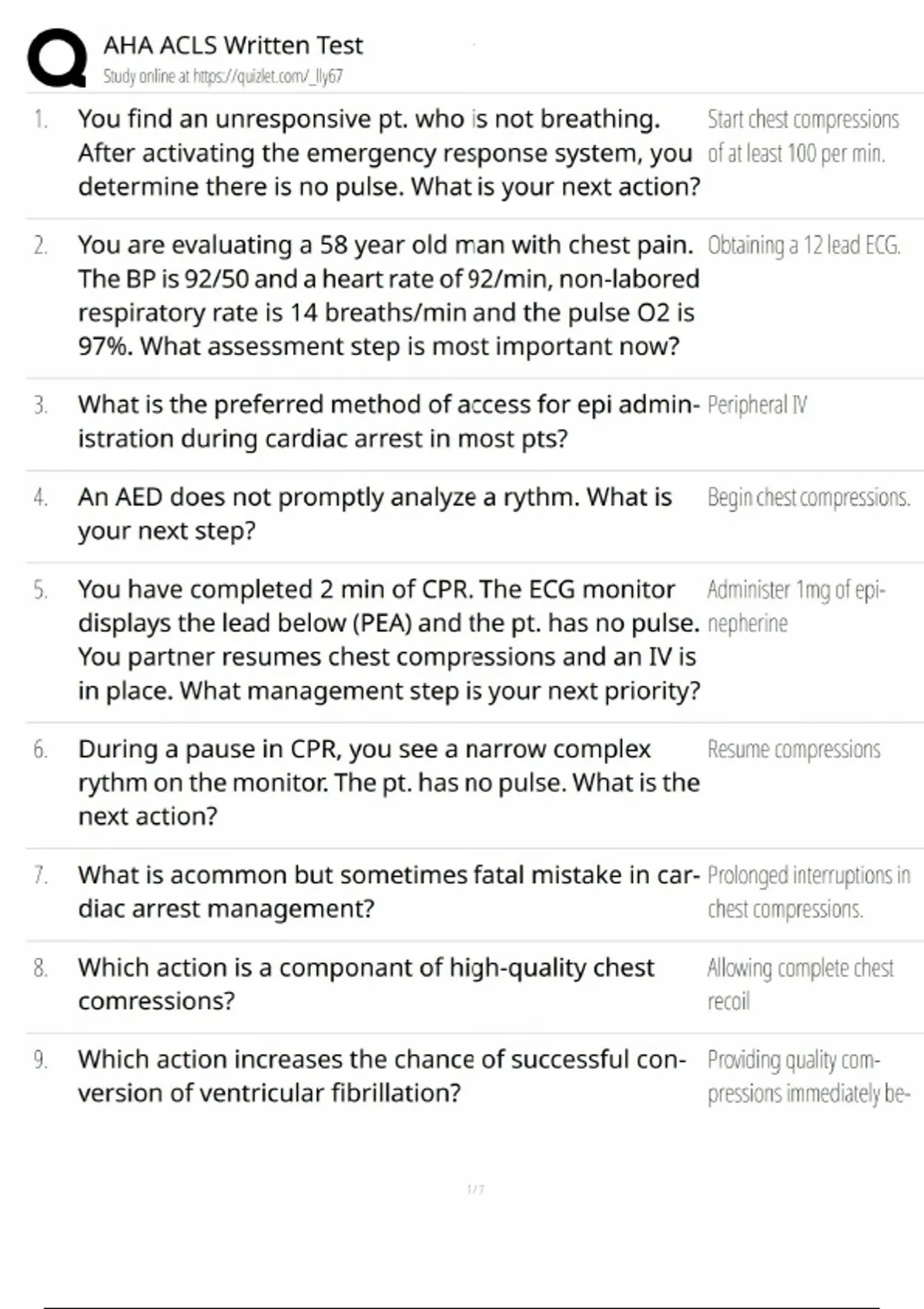Image resolution: width=924 pixels, height=1309 pixels.
Task: Click answer 'Start chest compressions of at least 100'
Action: pos(802,136)
